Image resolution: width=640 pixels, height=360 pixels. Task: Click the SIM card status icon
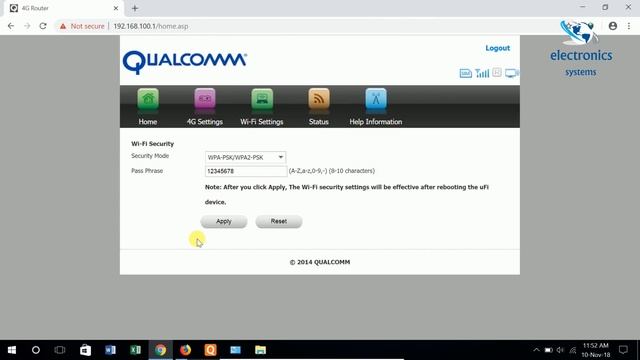point(466,73)
